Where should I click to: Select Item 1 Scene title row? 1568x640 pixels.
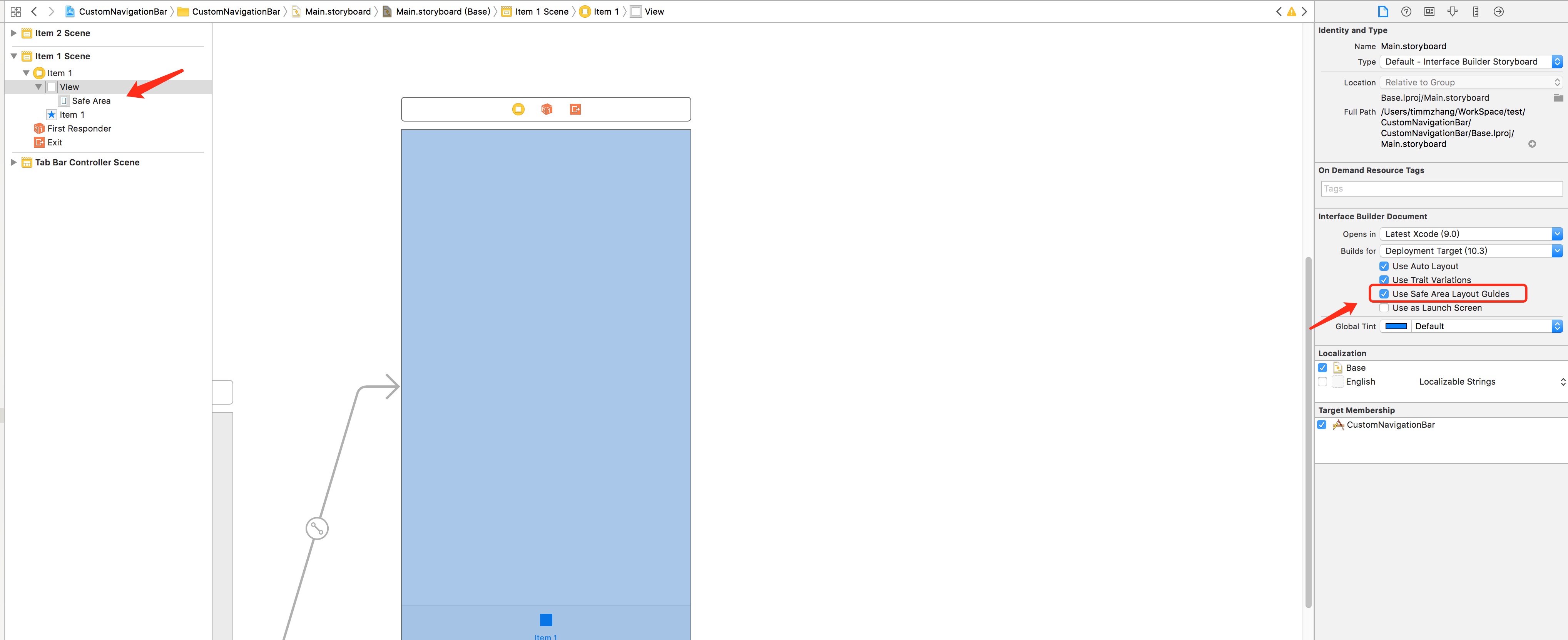tap(62, 56)
